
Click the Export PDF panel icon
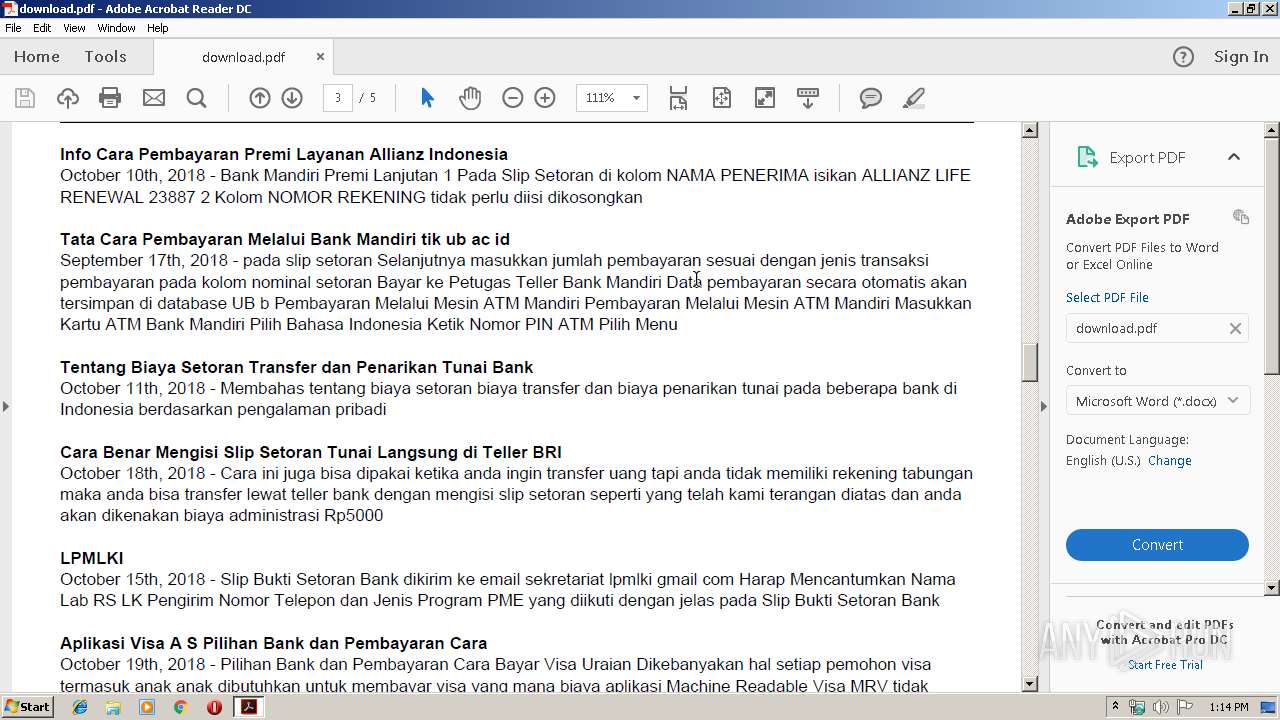pyautogui.click(x=1087, y=157)
